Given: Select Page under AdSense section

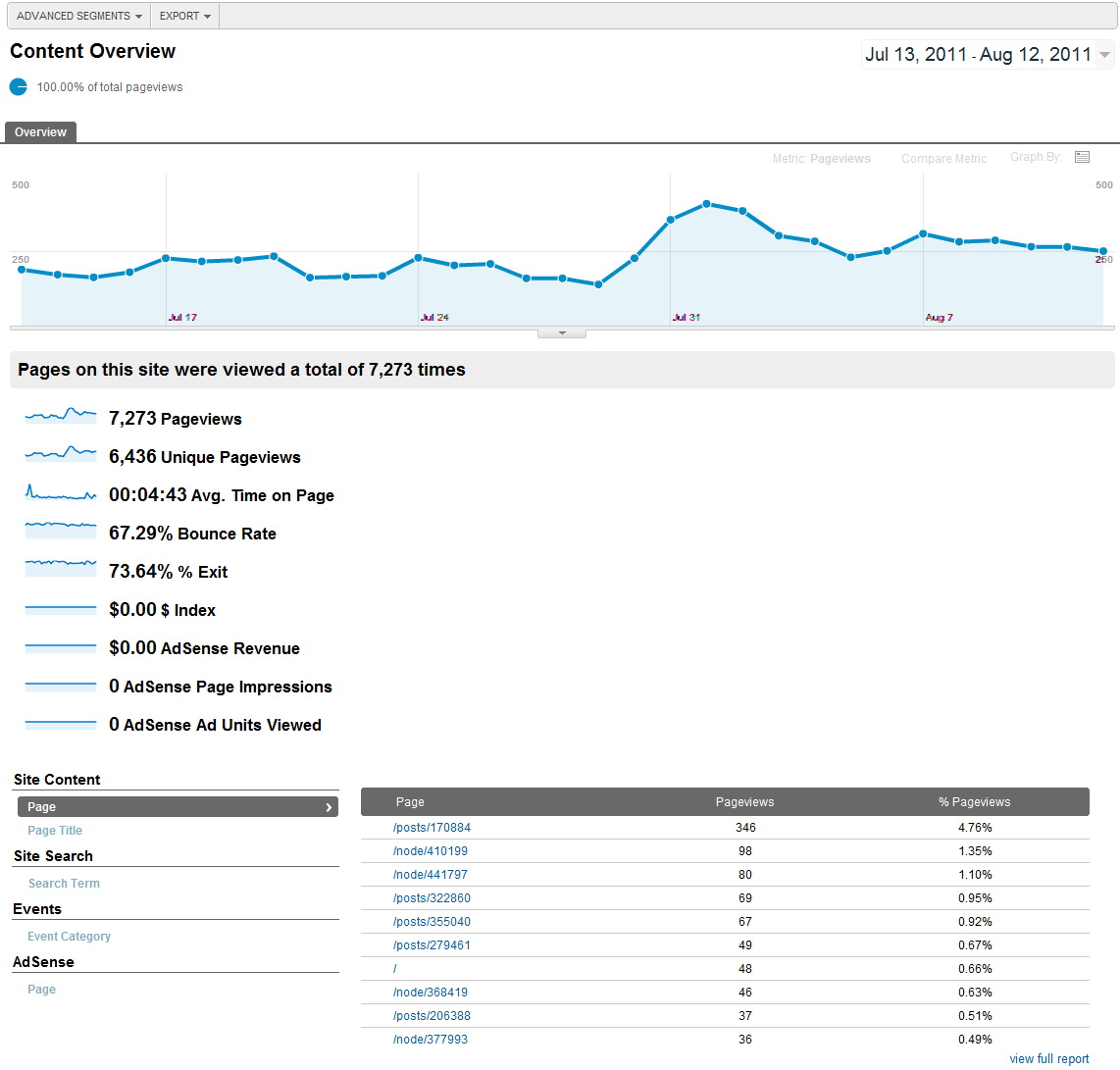Looking at the screenshot, I should [41, 989].
